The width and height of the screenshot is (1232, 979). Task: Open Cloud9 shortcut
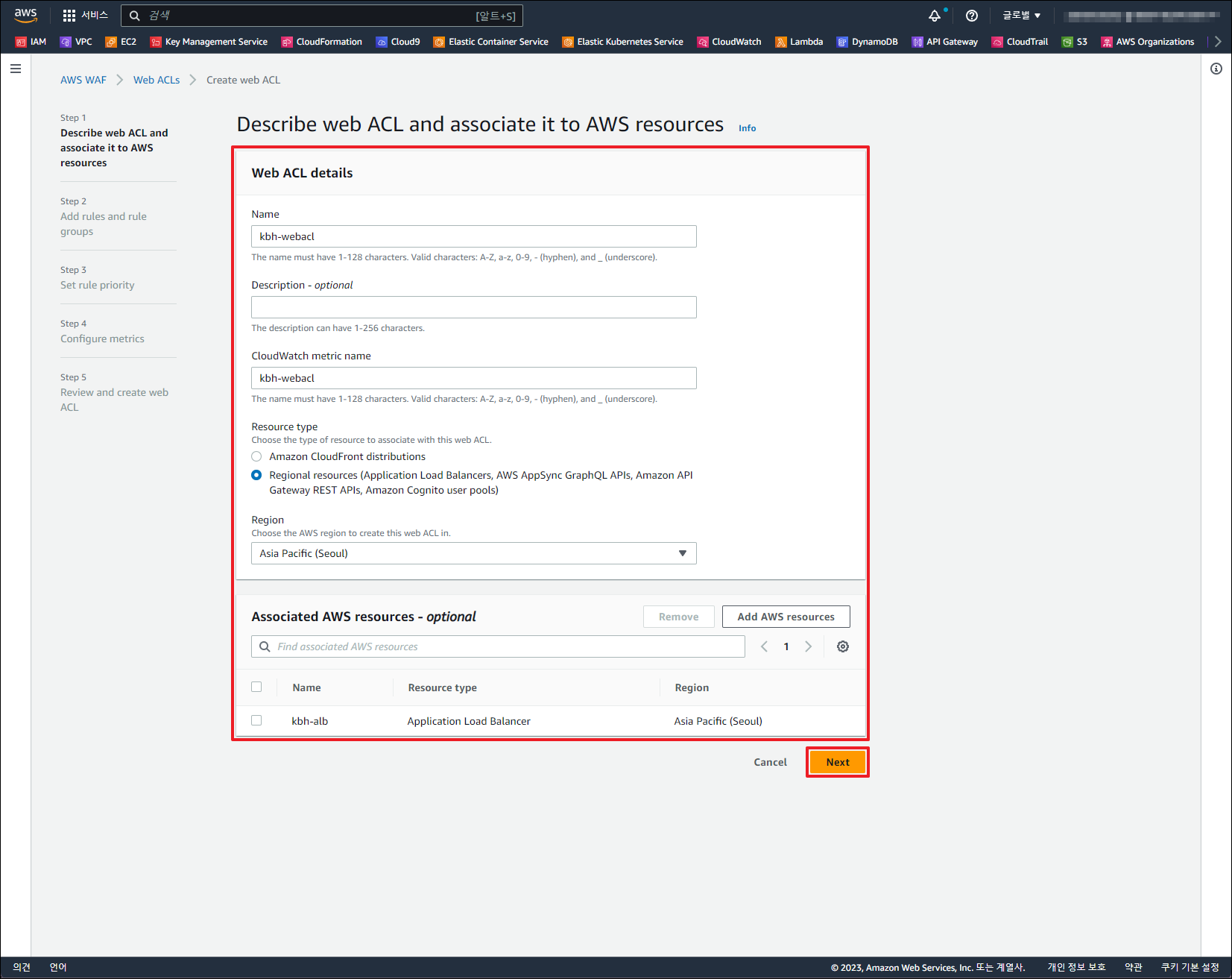point(398,42)
